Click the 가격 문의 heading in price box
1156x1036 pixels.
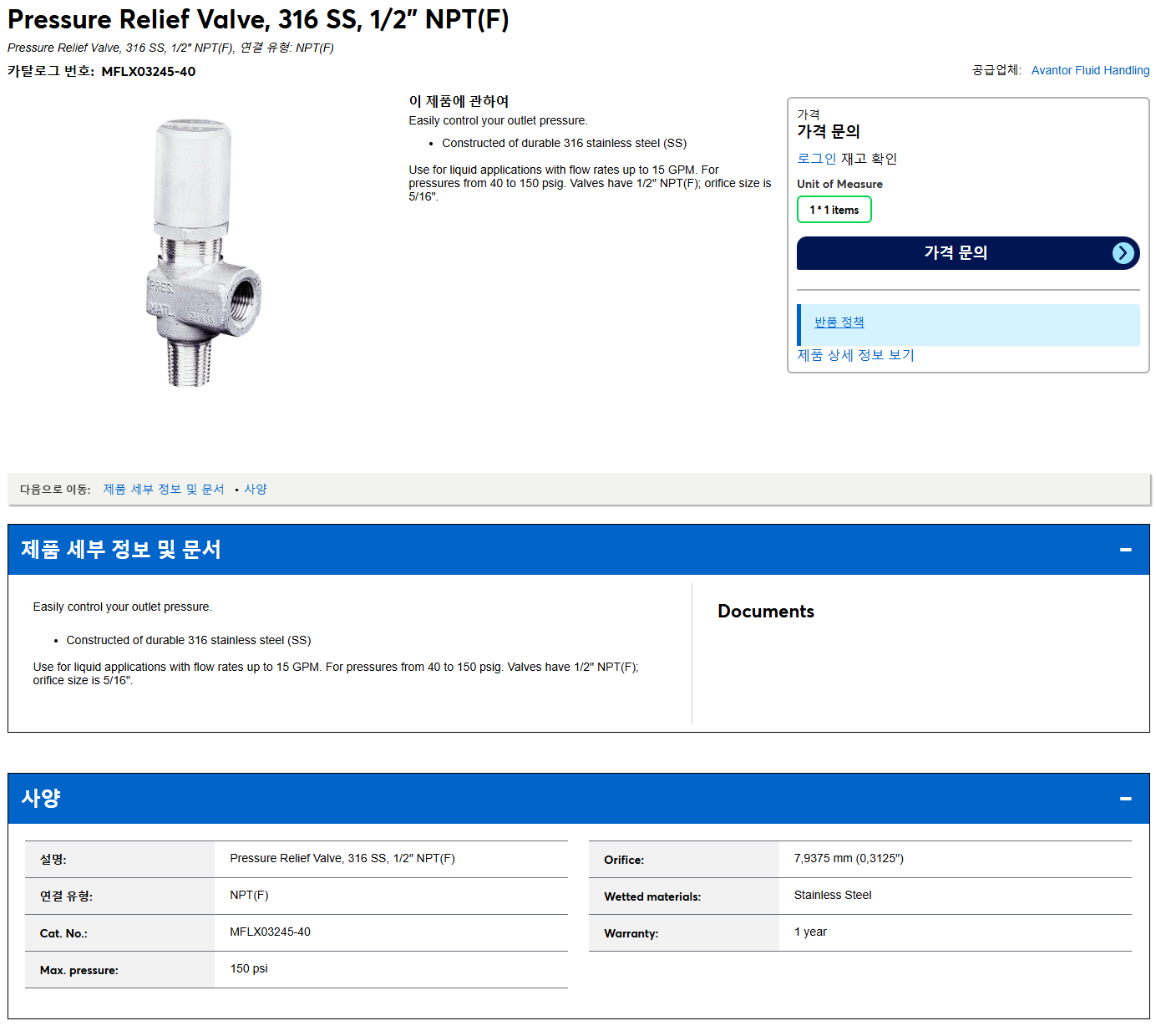828,132
